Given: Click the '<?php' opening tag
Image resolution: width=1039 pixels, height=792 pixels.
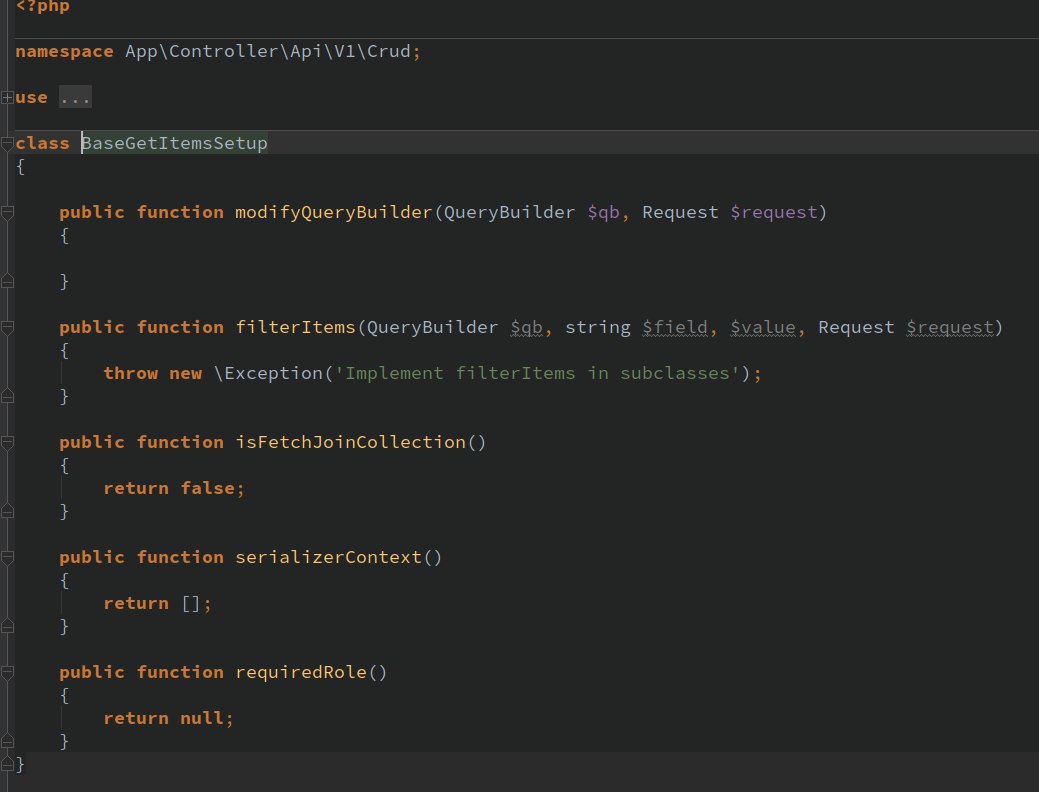Looking at the screenshot, I should point(42,6).
